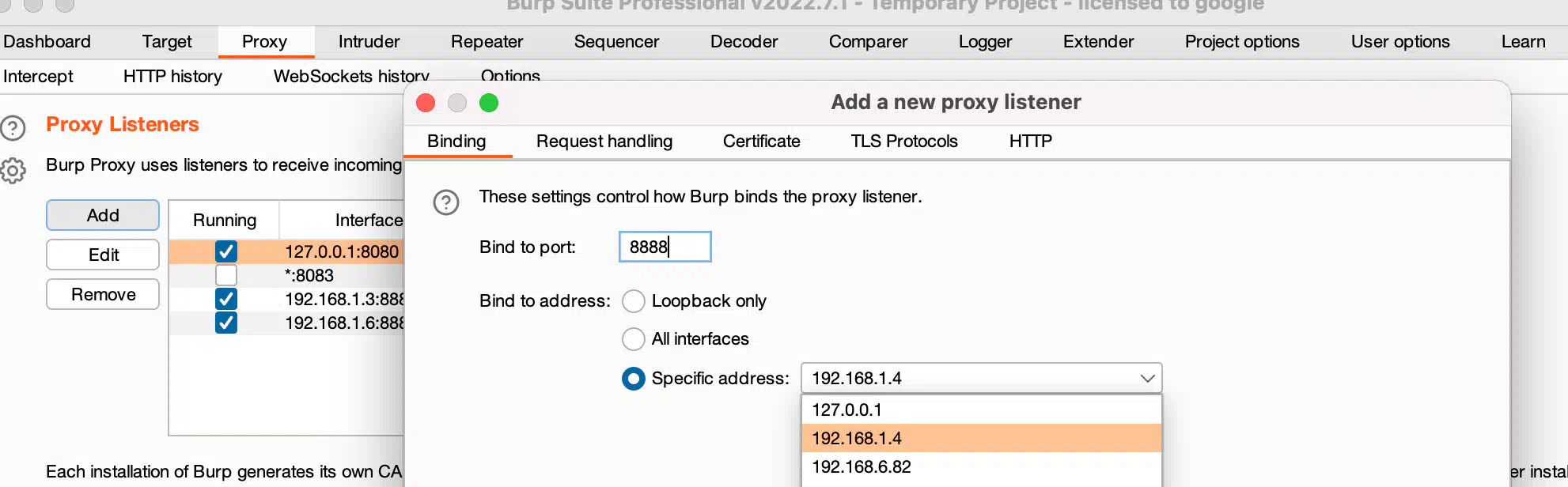Viewport: 1568px width, 487px height.
Task: Enable the *:8083 listener checkbox
Action: coord(226,275)
